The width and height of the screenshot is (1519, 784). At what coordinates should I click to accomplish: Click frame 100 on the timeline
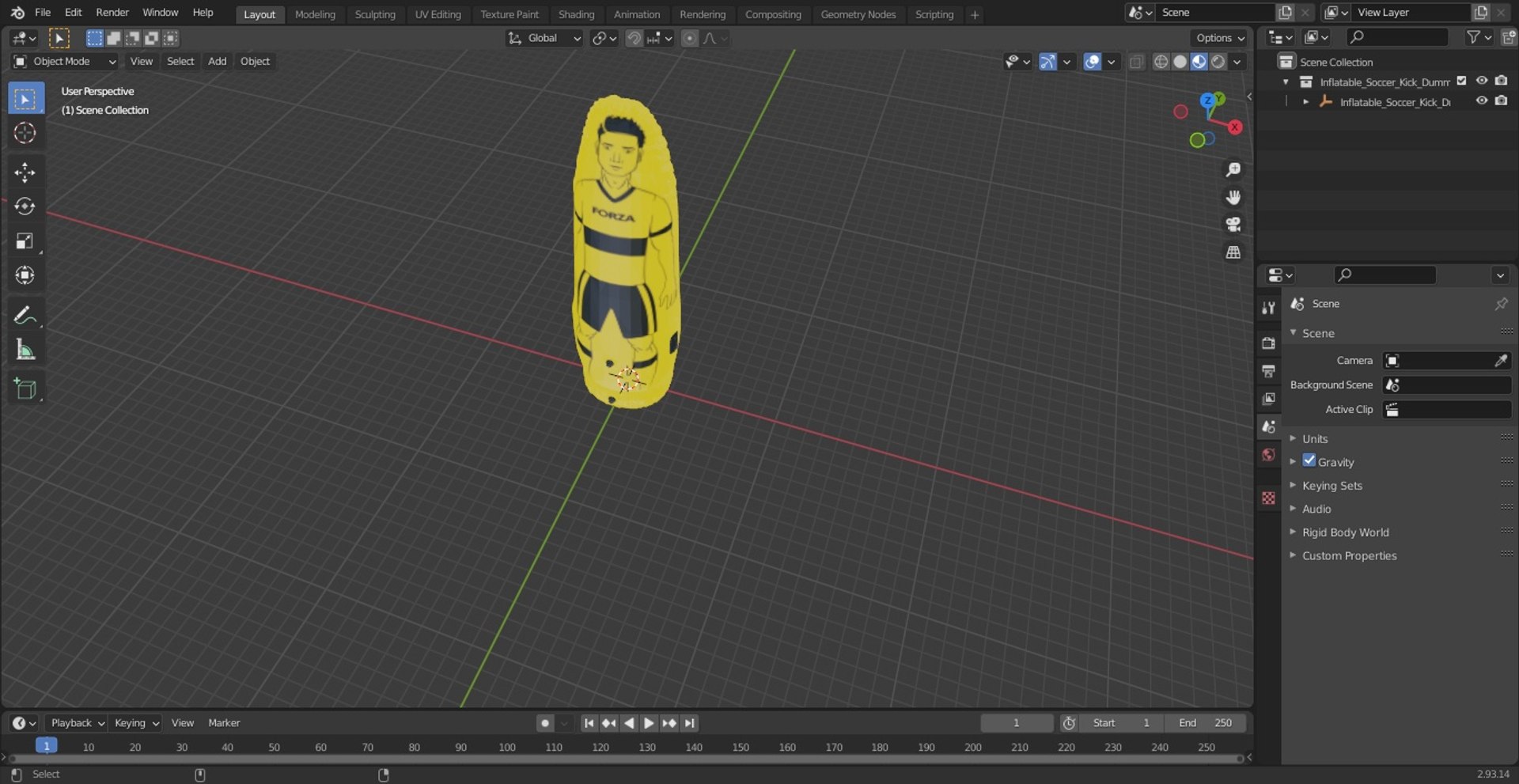pyautogui.click(x=507, y=747)
